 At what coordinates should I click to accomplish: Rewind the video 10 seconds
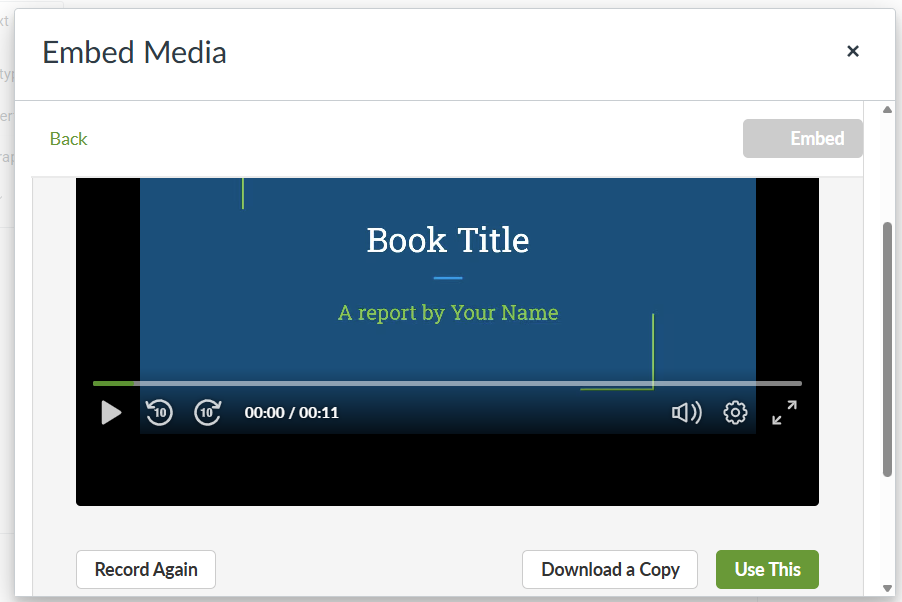[159, 412]
